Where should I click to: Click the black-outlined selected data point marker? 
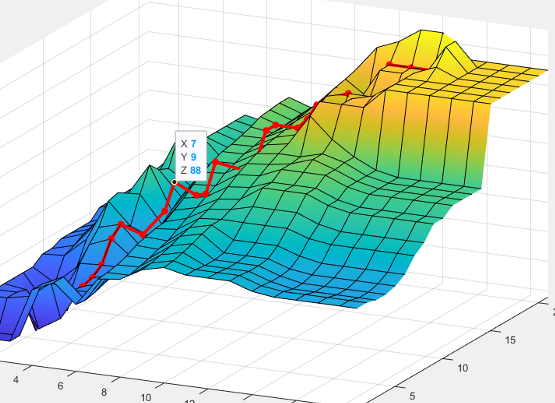pyautogui.click(x=174, y=182)
